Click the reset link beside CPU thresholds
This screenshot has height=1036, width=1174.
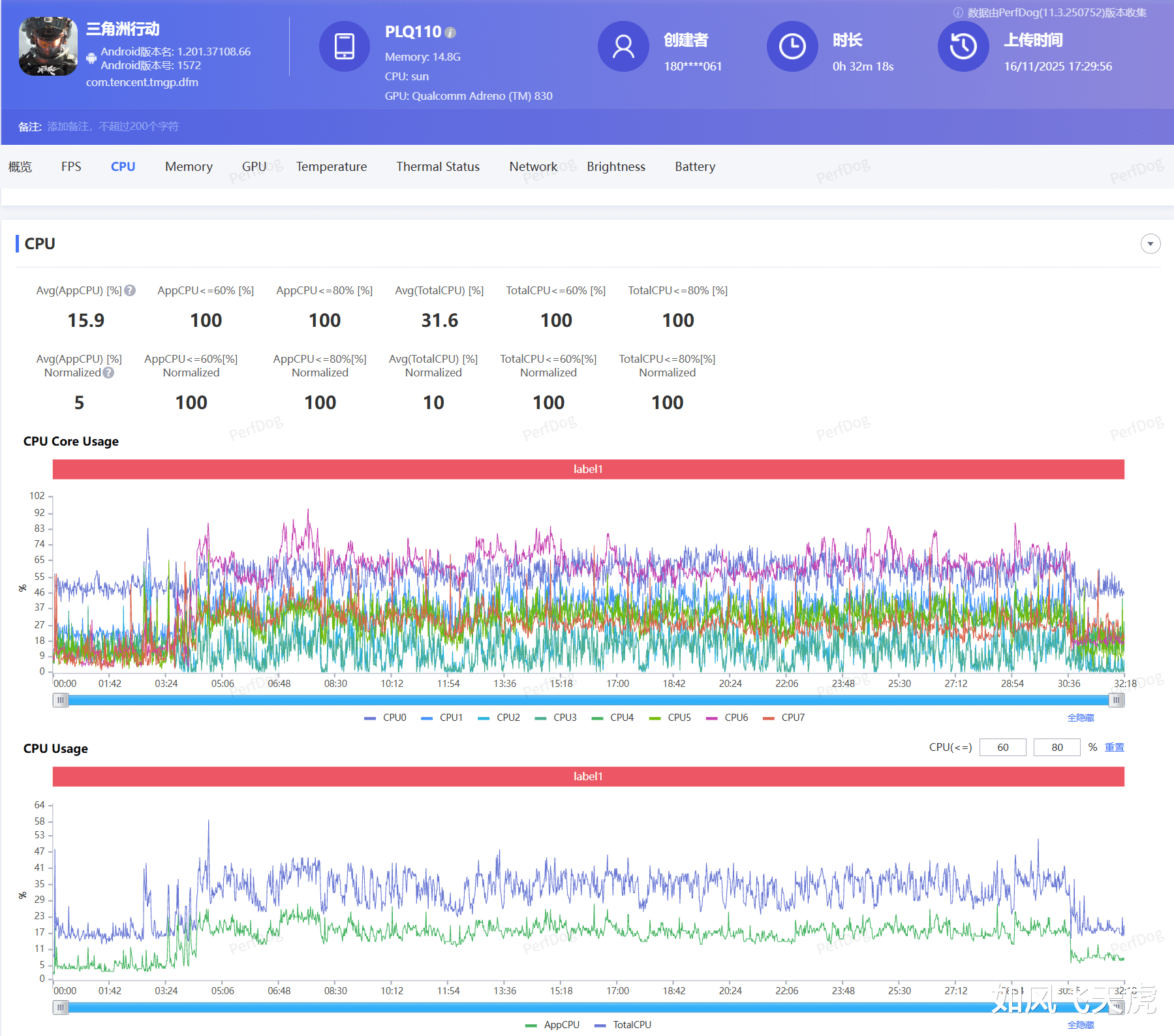tap(1114, 748)
